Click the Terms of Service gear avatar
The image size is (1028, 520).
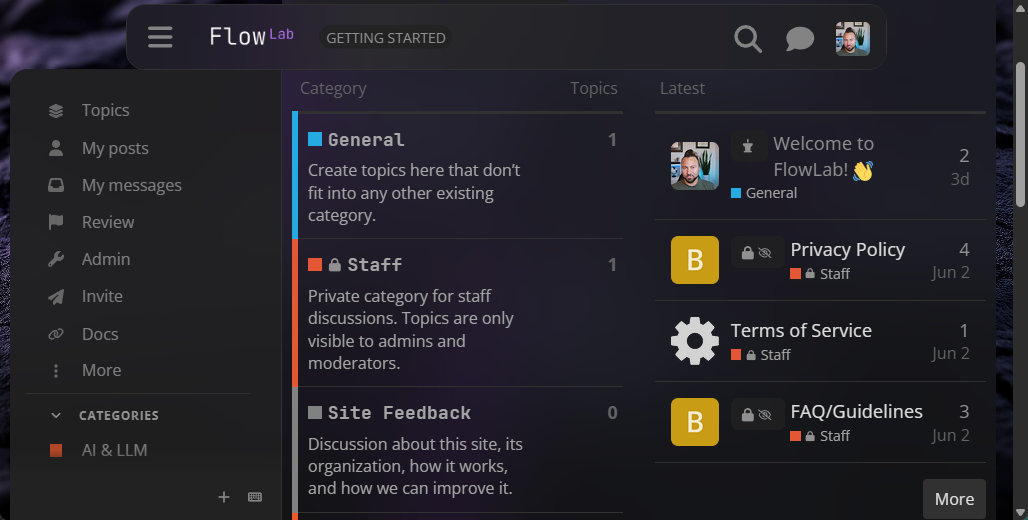click(x=694, y=341)
